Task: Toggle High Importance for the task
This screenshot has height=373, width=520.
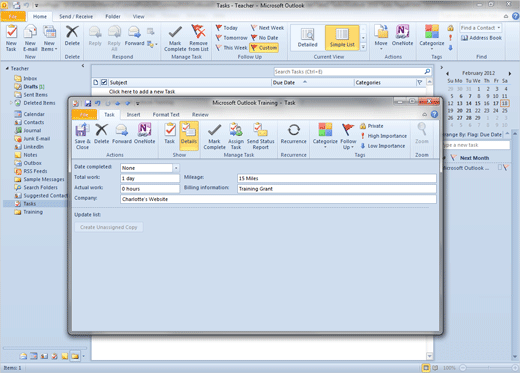Action: tap(384, 136)
